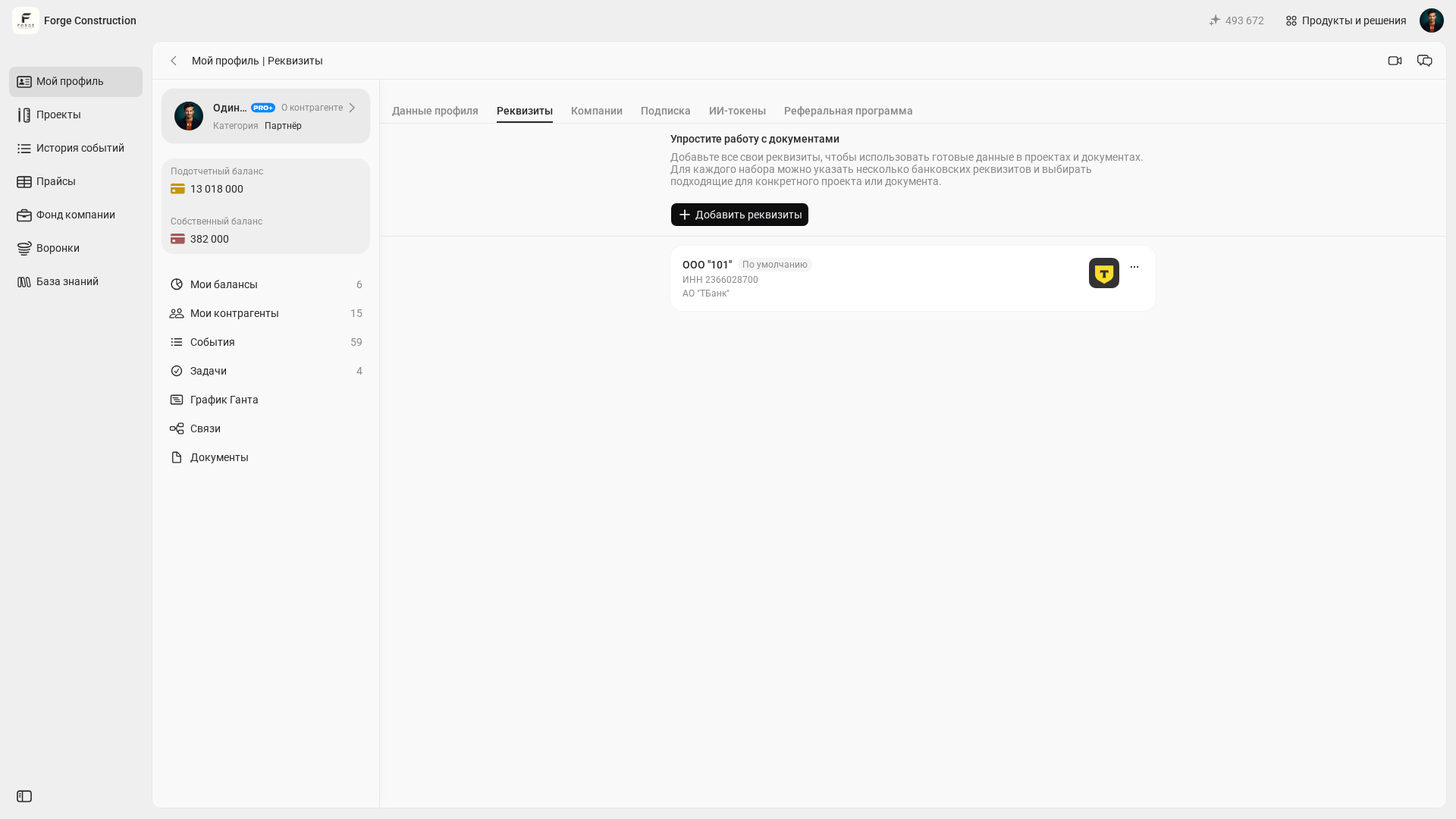Collapse the sidebar using the bottom-left panel icon

point(24,796)
